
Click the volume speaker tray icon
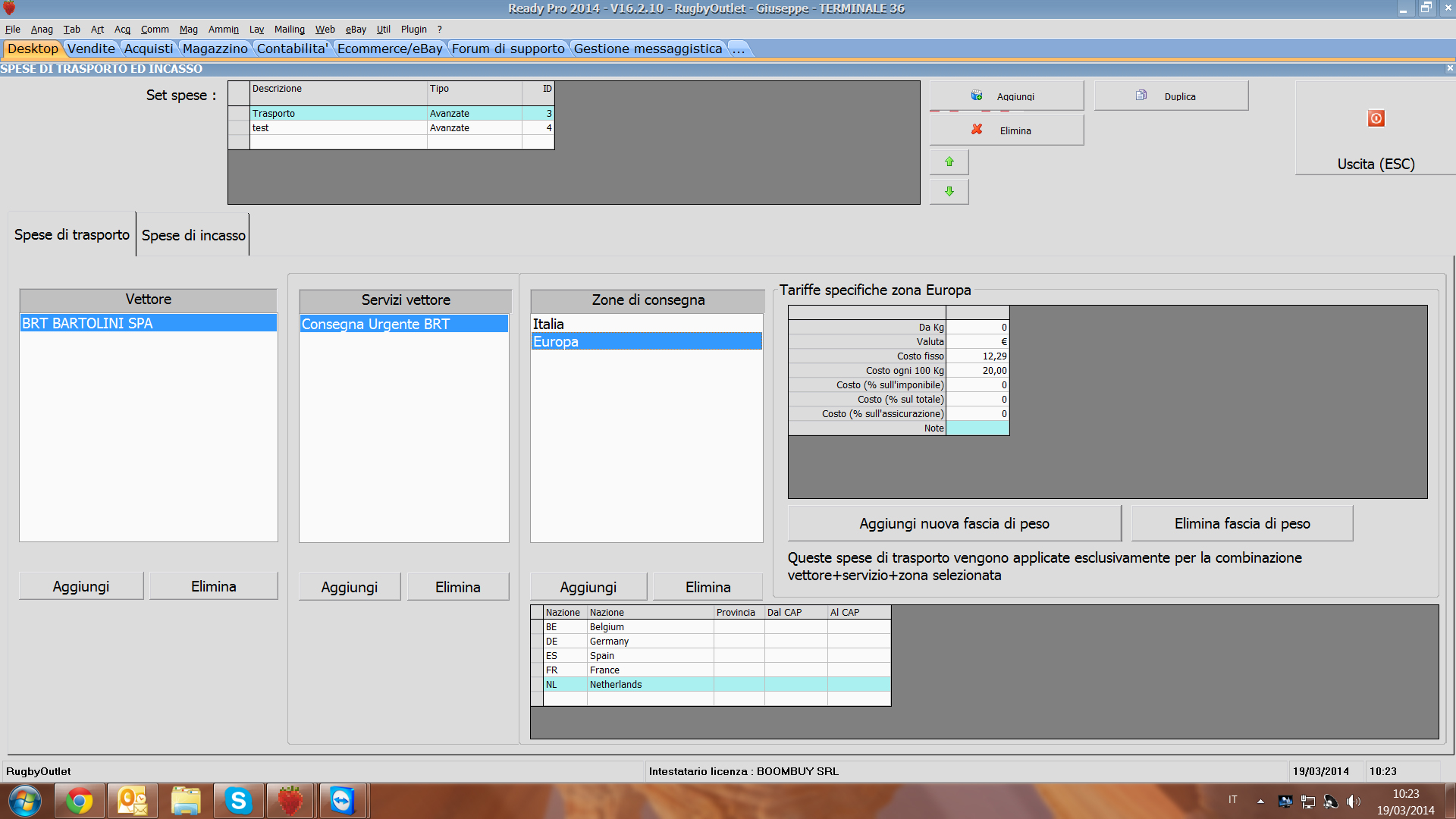1354,801
